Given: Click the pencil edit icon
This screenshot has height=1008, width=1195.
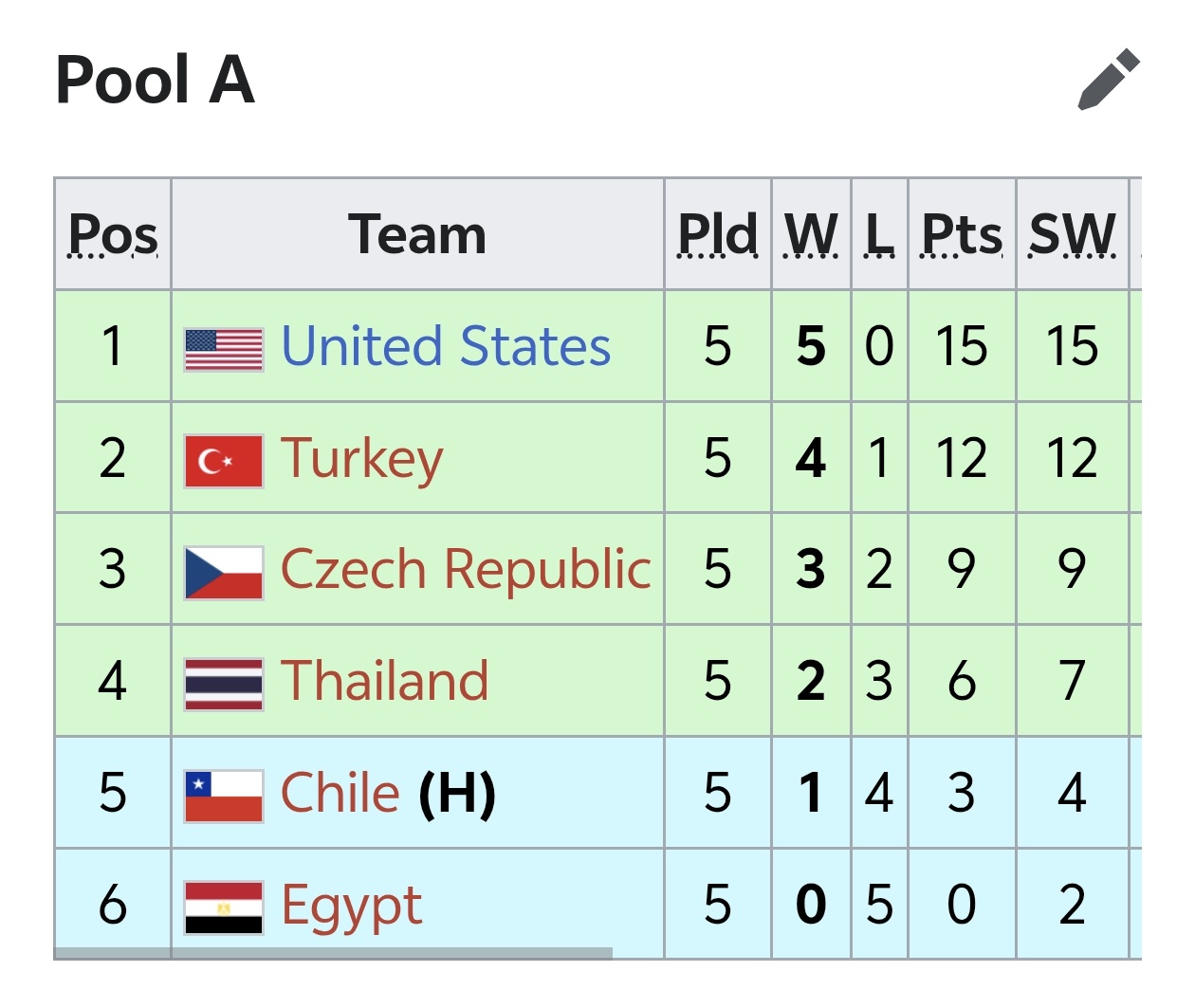Looking at the screenshot, I should tap(1109, 80).
